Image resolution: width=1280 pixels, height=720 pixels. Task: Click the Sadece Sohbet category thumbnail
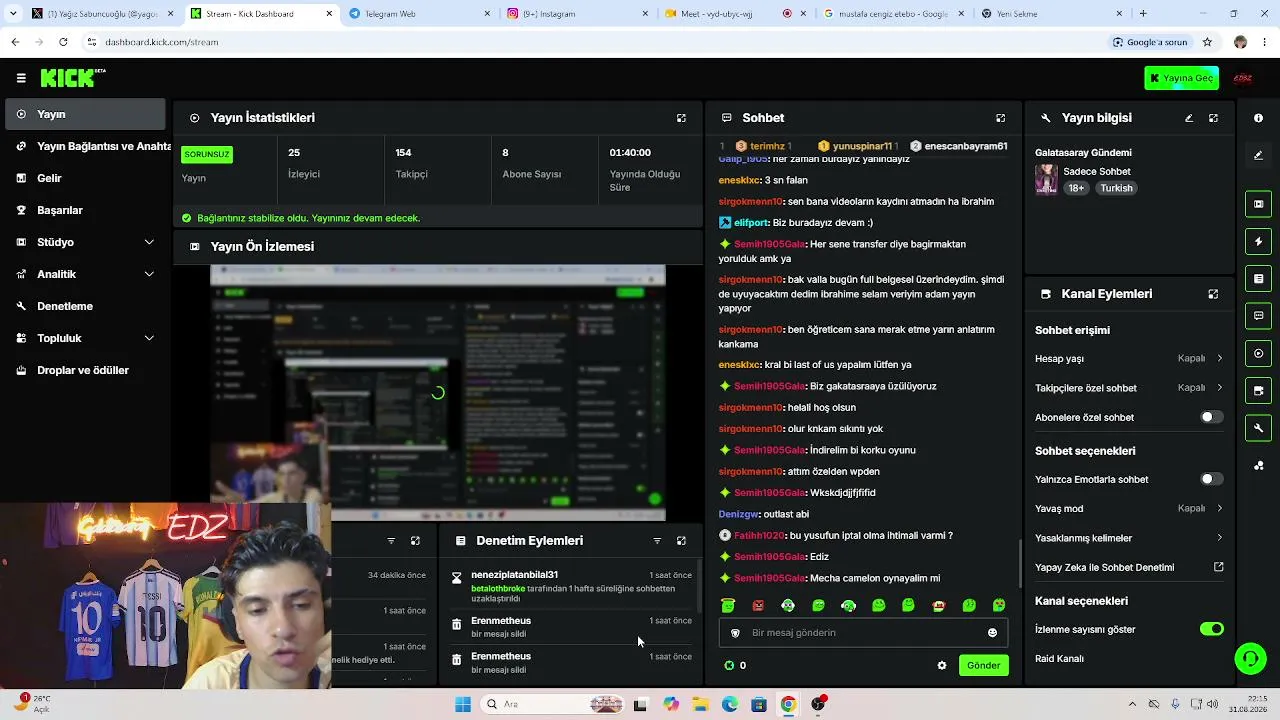click(x=1046, y=179)
